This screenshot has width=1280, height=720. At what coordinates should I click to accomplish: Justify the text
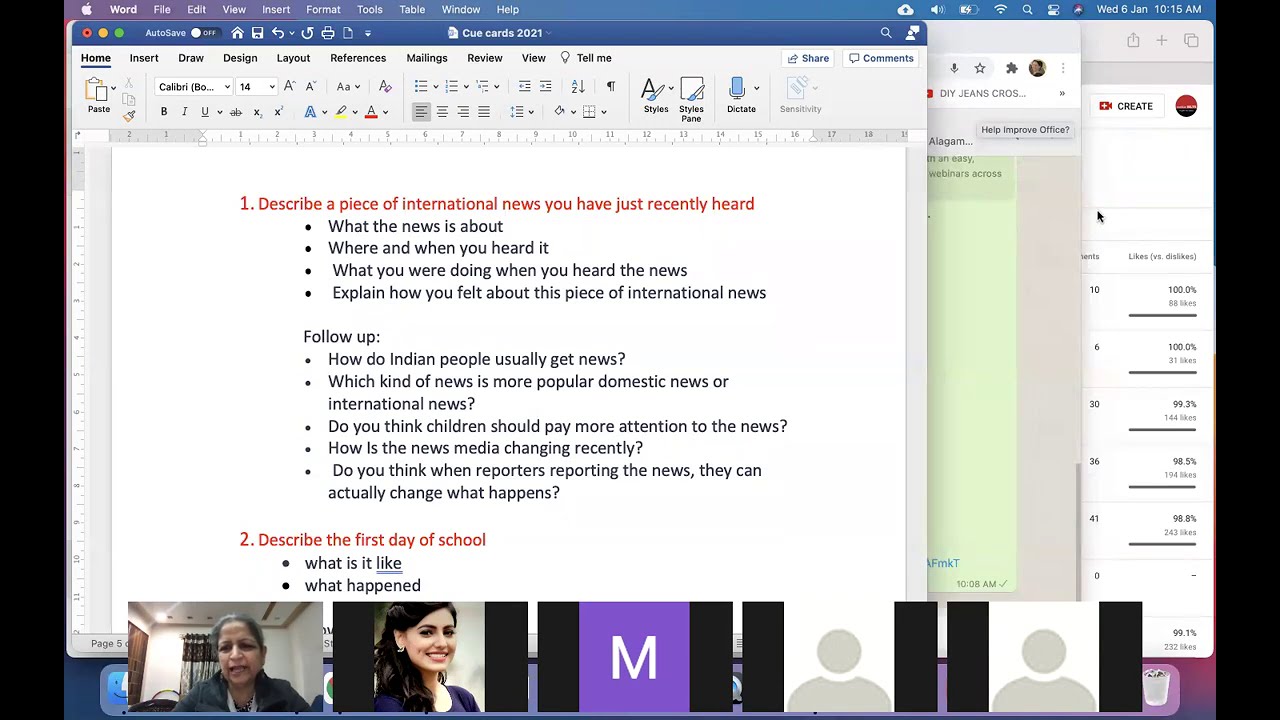tap(484, 112)
